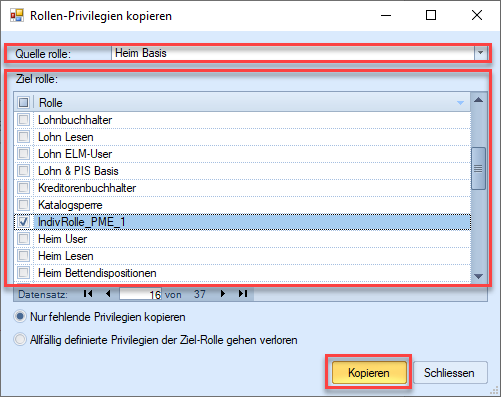Uncheck the IndivRolle_PME_1 checkbox

pos(24,222)
